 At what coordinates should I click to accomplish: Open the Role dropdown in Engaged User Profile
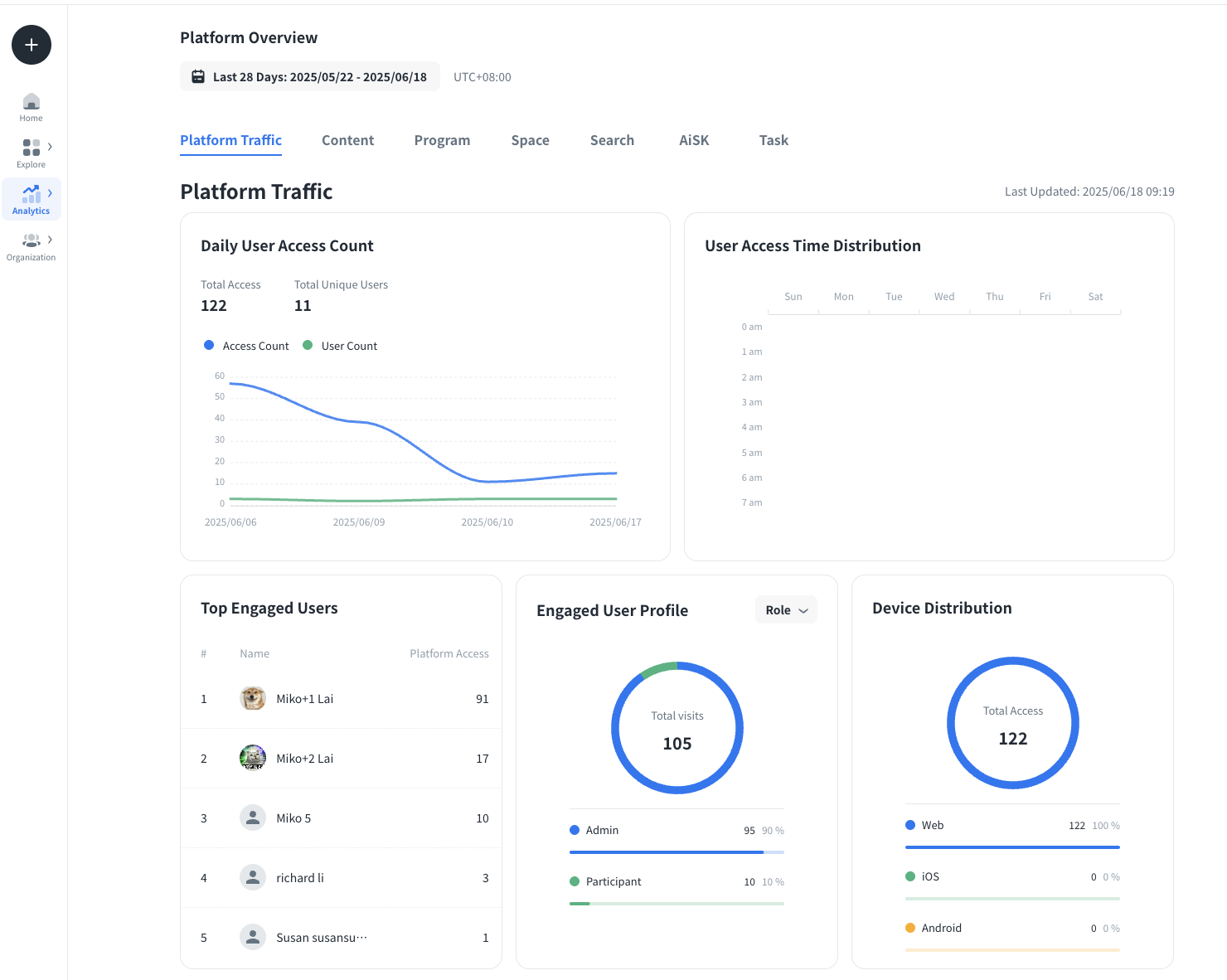(786, 610)
